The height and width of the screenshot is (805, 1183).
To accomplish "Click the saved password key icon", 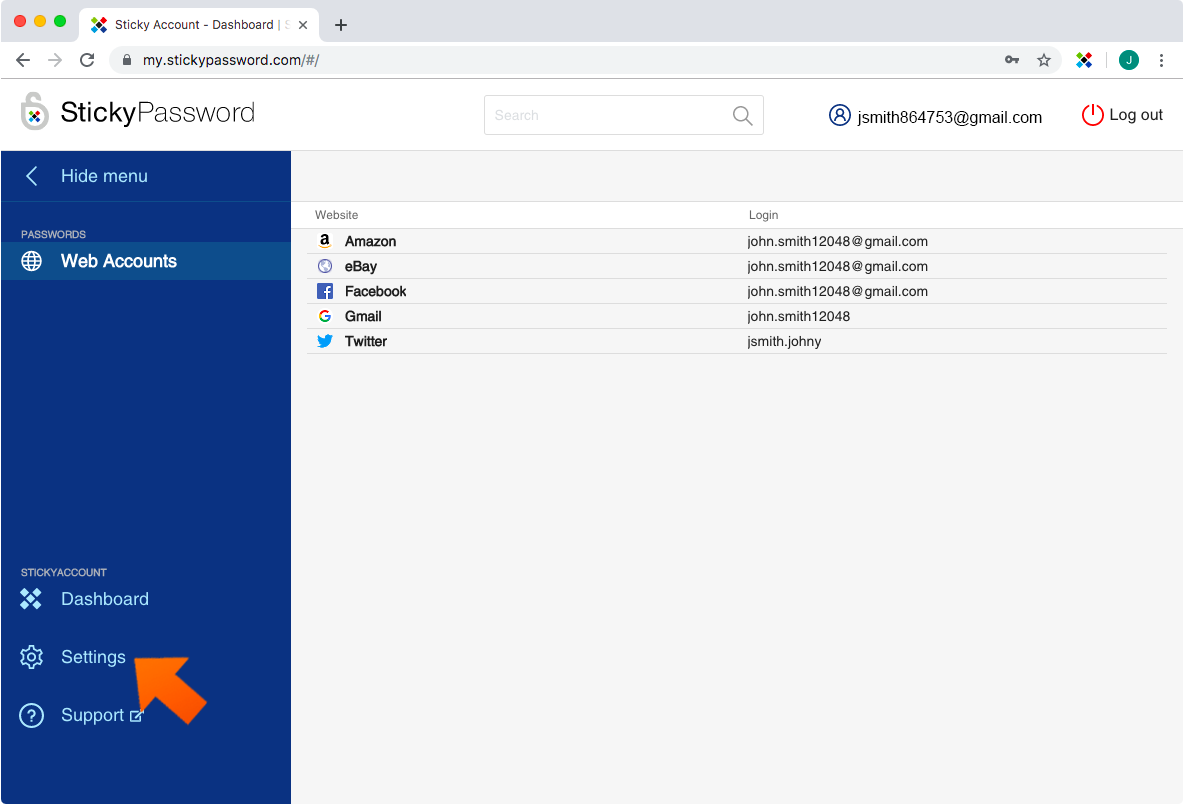I will (1012, 60).
